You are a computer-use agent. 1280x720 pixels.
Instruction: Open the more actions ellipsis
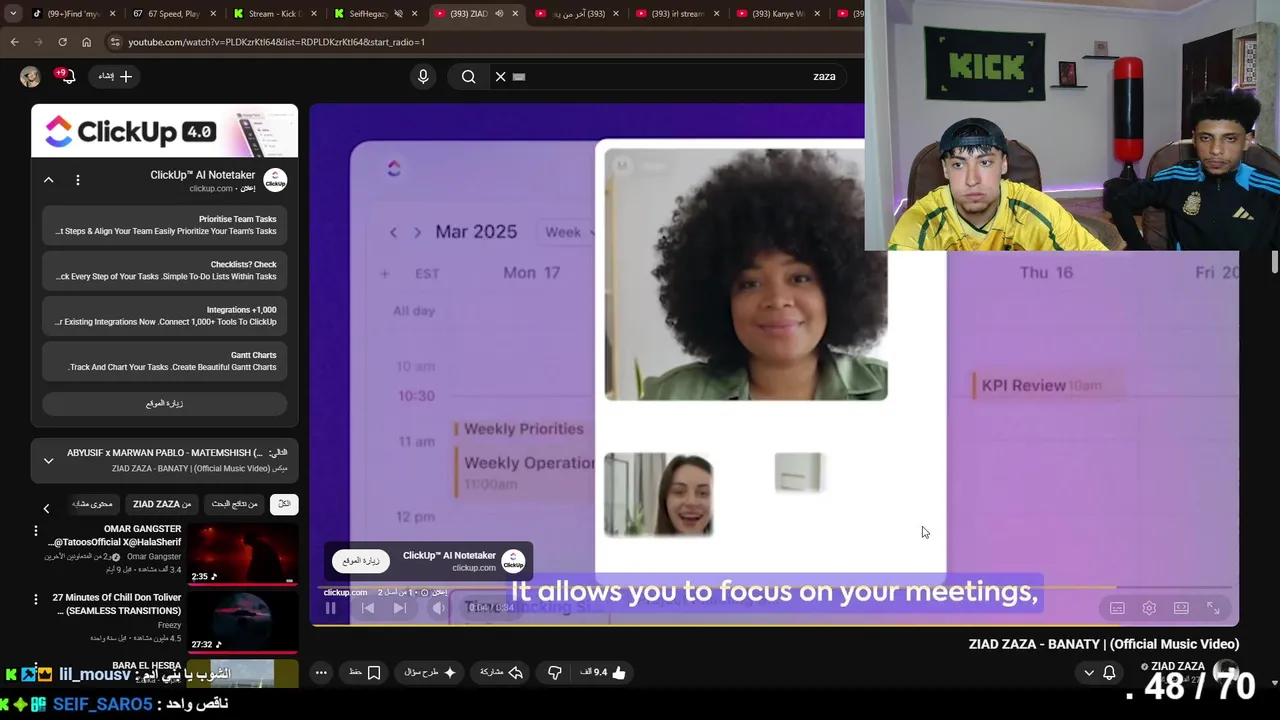point(321,673)
